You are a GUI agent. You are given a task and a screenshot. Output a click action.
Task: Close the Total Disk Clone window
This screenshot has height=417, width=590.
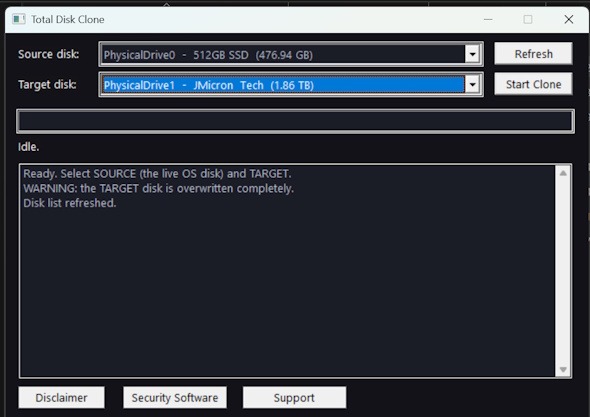pos(569,19)
